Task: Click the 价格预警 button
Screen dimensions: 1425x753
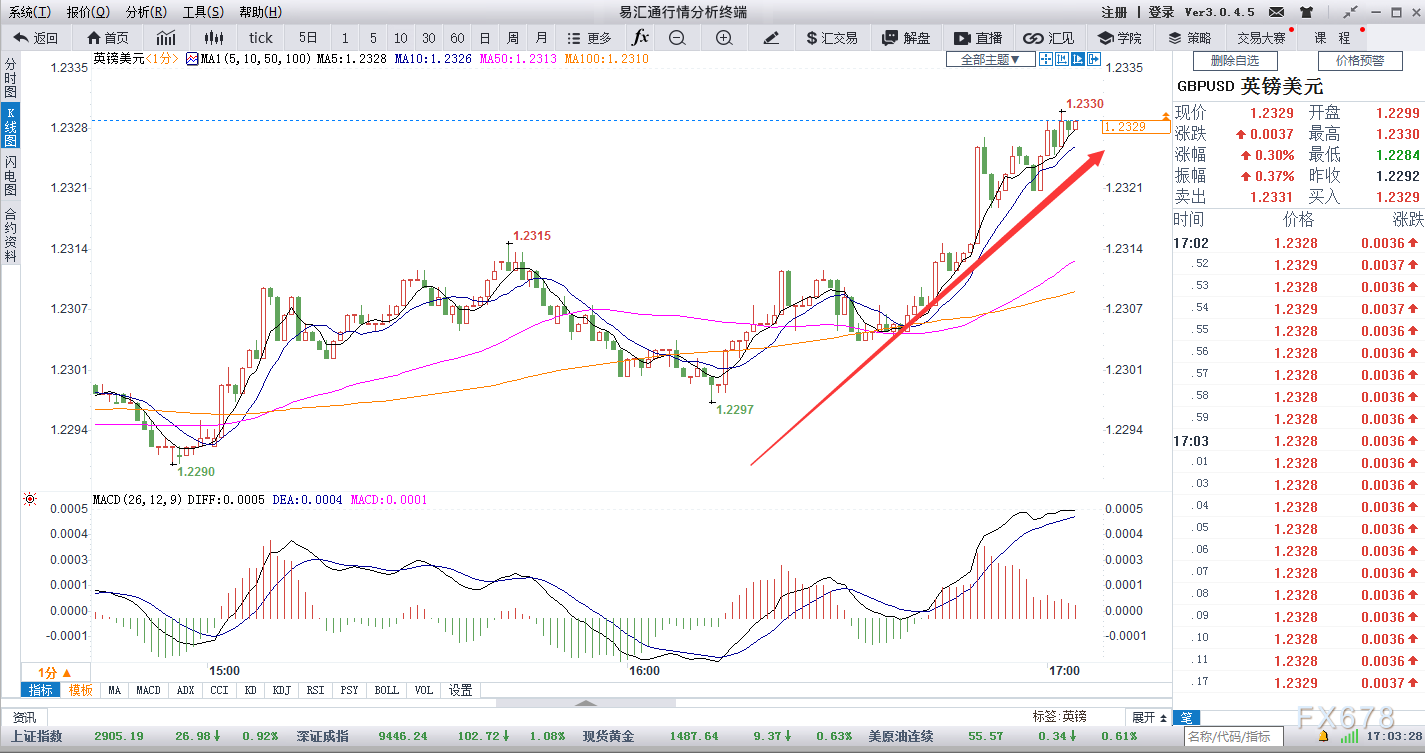Action: click(x=1360, y=61)
